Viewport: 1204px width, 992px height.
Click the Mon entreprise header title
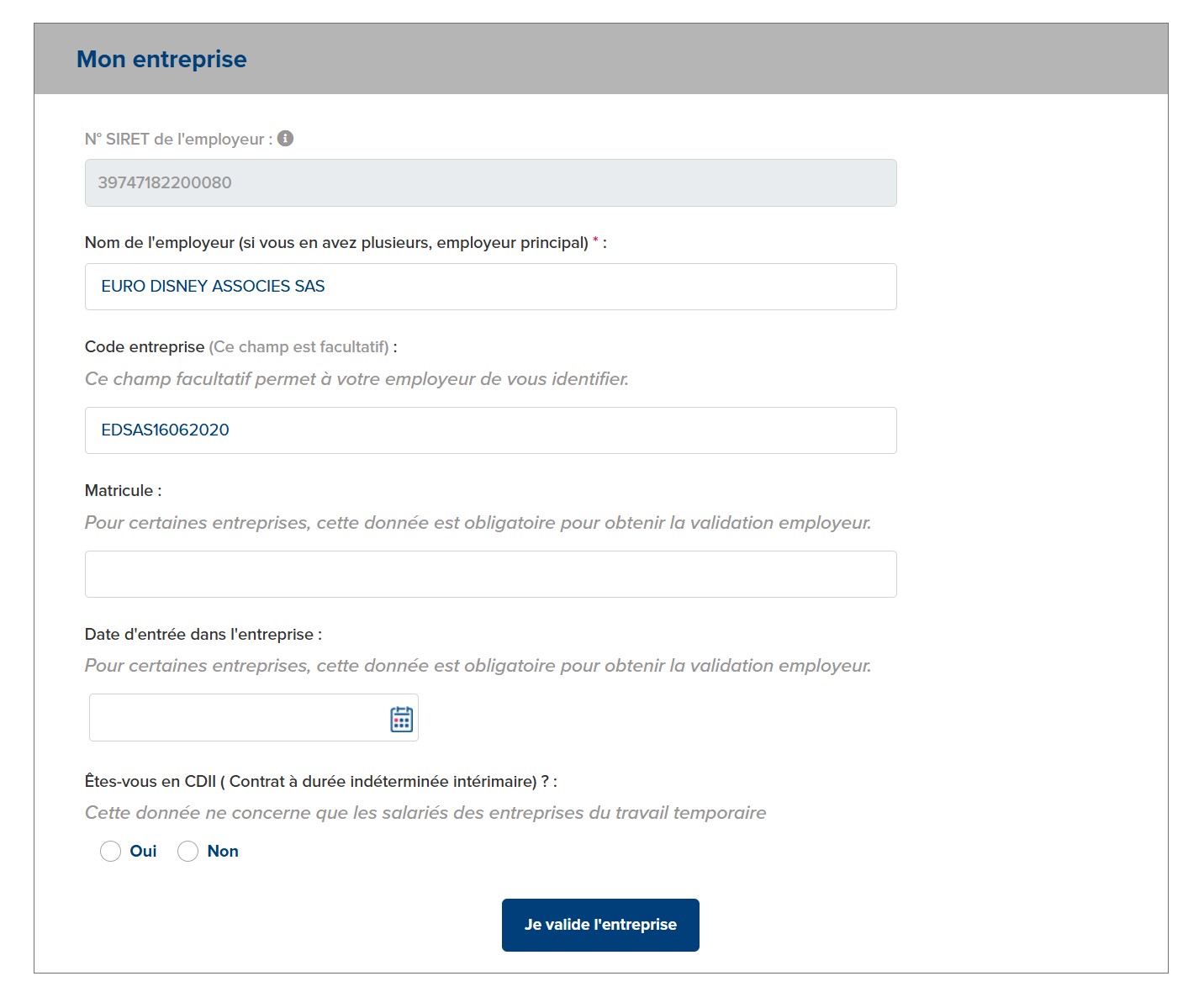point(161,60)
